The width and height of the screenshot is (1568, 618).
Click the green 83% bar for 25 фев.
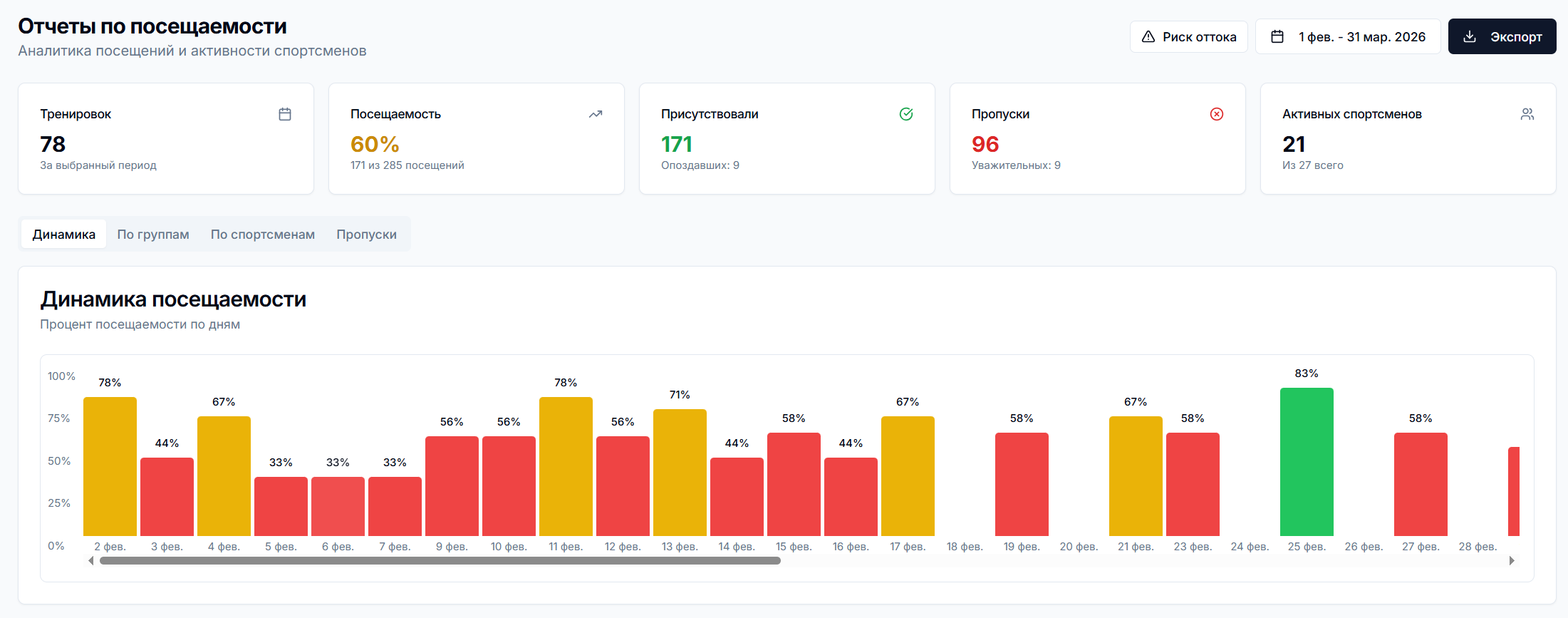(x=1307, y=462)
